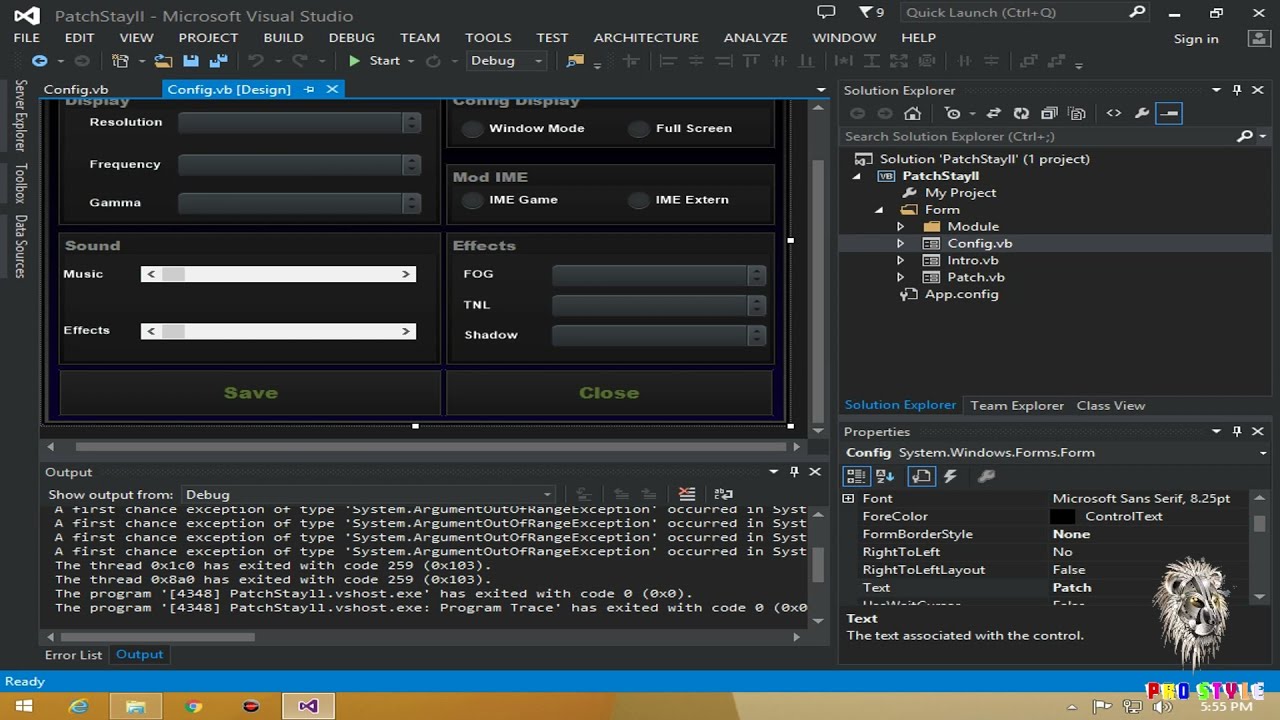This screenshot has height=720, width=1280.
Task: Switch to the Team Explorer tab
Action: 1017,405
